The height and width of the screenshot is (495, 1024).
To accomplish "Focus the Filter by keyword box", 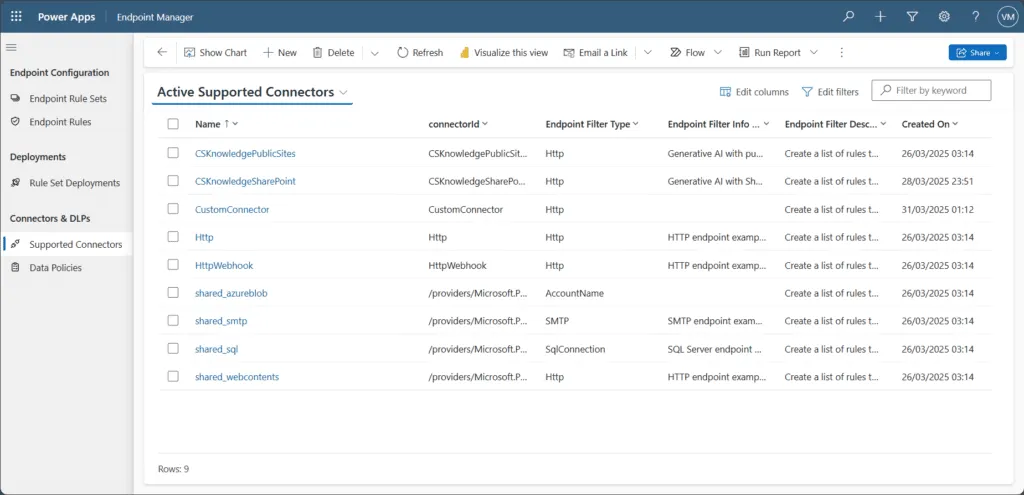I will 931,91.
